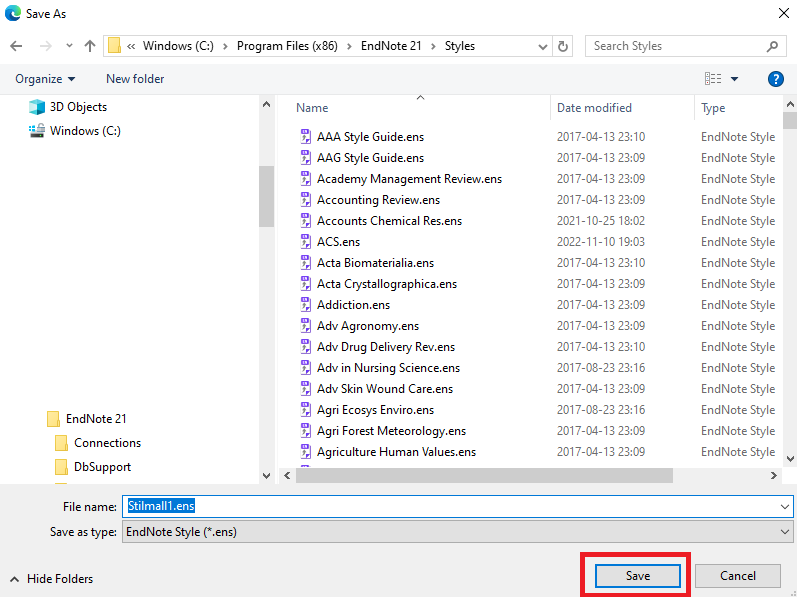This screenshot has height=597, width=797.
Task: Cancel the Save As dialog
Action: click(738, 576)
